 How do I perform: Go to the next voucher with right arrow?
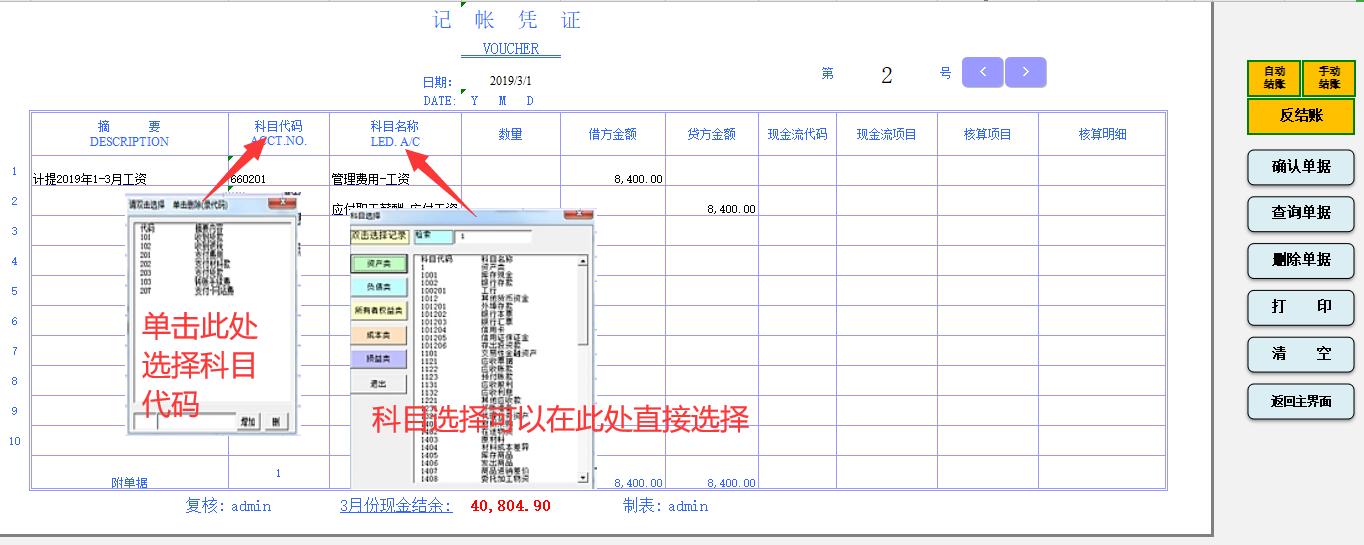1025,72
